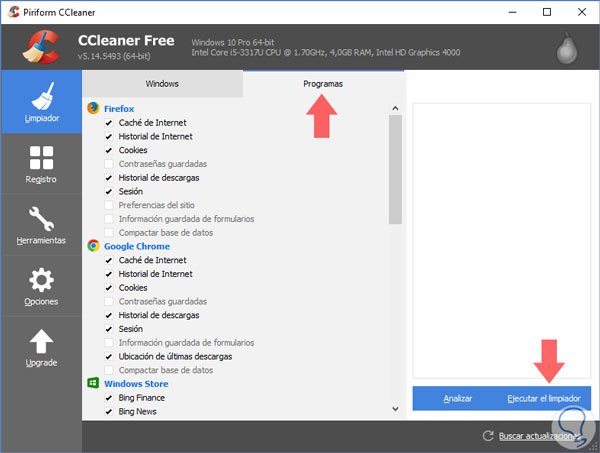This screenshot has width=600, height=453.
Task: Click the Firefox logo icon
Action: (x=93, y=108)
